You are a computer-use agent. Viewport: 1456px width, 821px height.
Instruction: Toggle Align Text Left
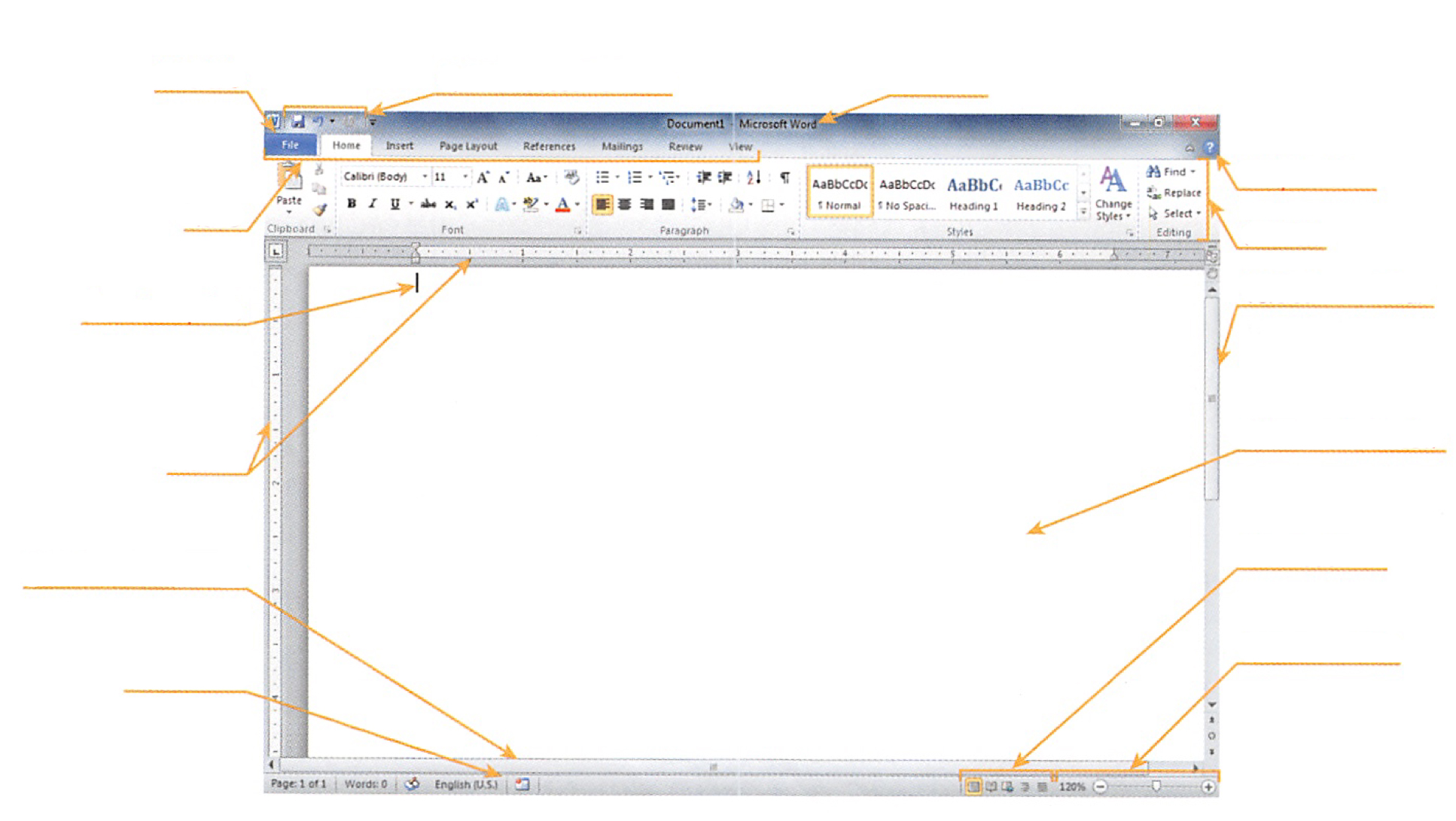point(602,205)
